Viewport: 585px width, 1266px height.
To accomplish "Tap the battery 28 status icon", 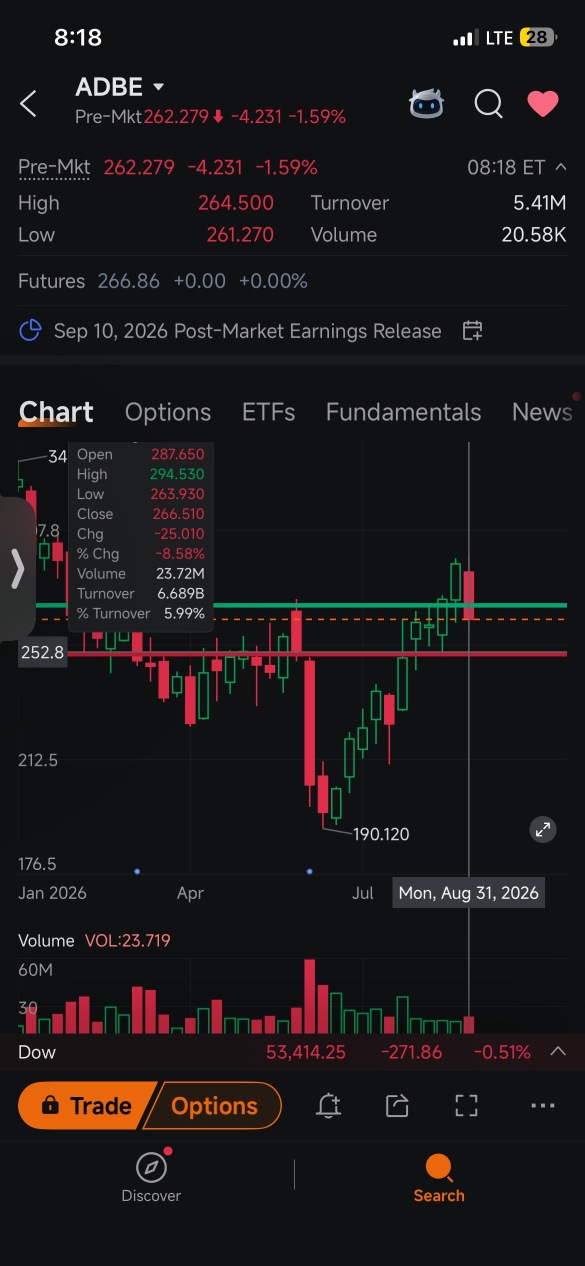I will coord(538,38).
